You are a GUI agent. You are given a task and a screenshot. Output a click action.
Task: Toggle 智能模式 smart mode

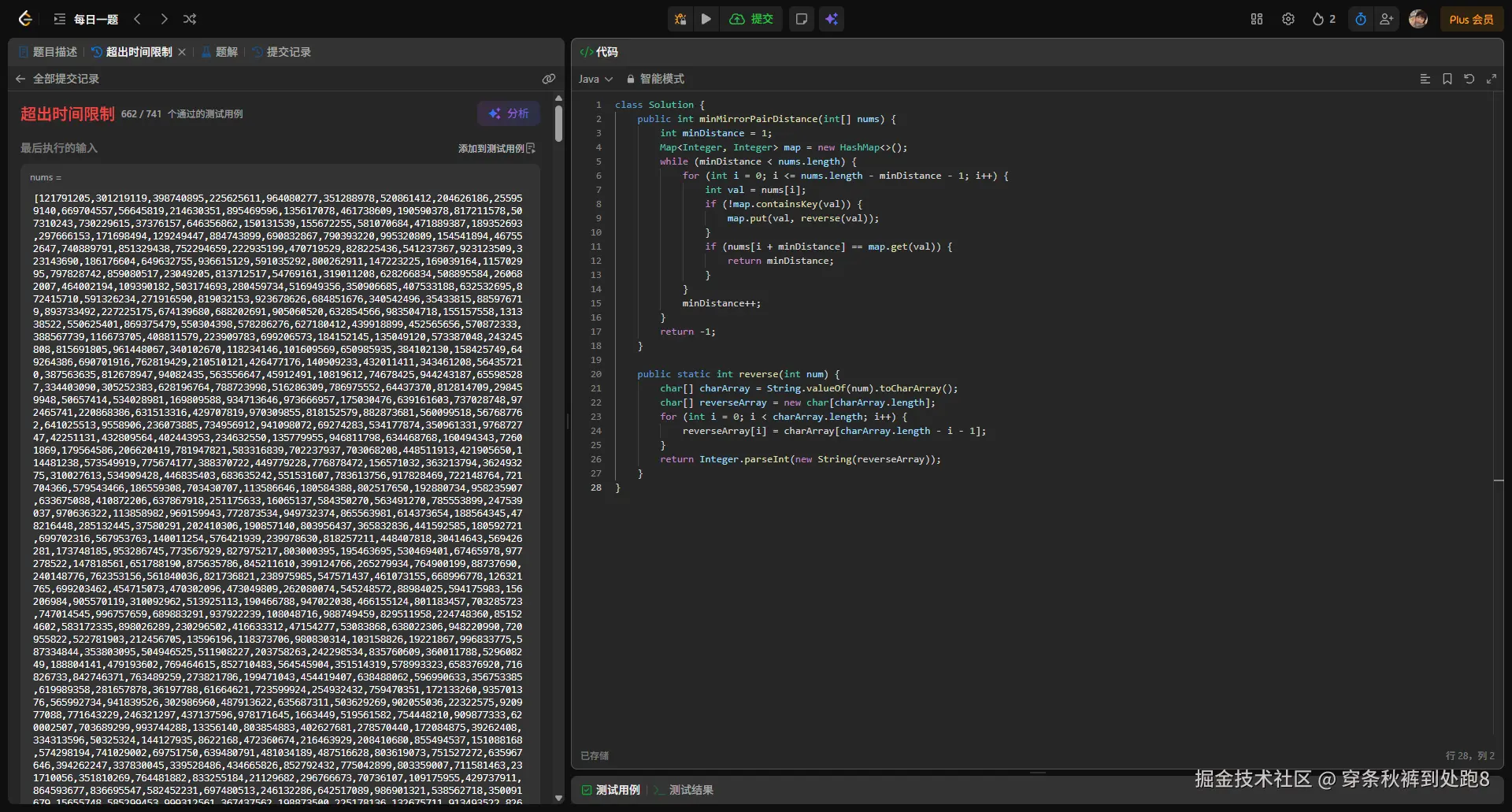[655, 79]
